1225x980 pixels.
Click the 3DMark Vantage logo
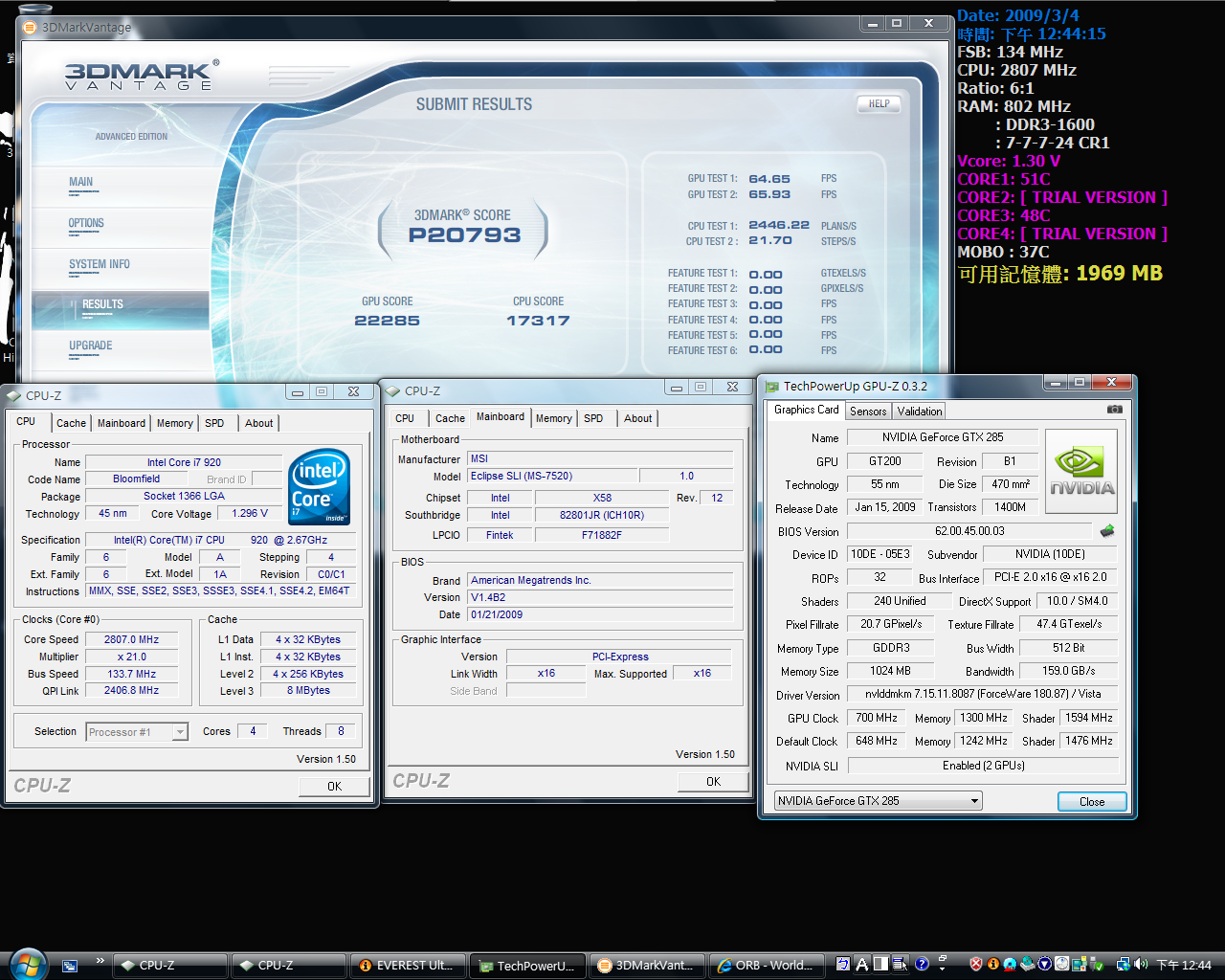tap(142, 74)
